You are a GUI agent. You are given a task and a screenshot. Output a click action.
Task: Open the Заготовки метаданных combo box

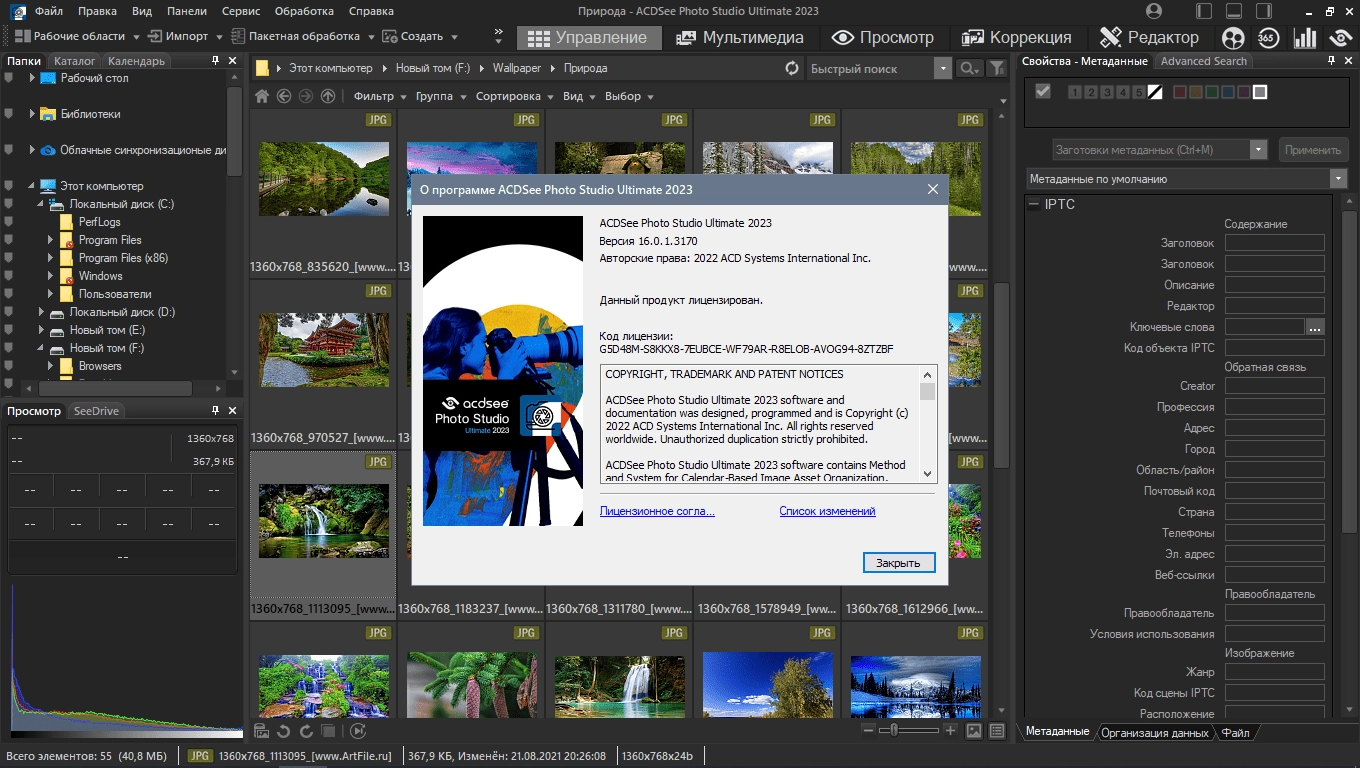(x=1160, y=150)
